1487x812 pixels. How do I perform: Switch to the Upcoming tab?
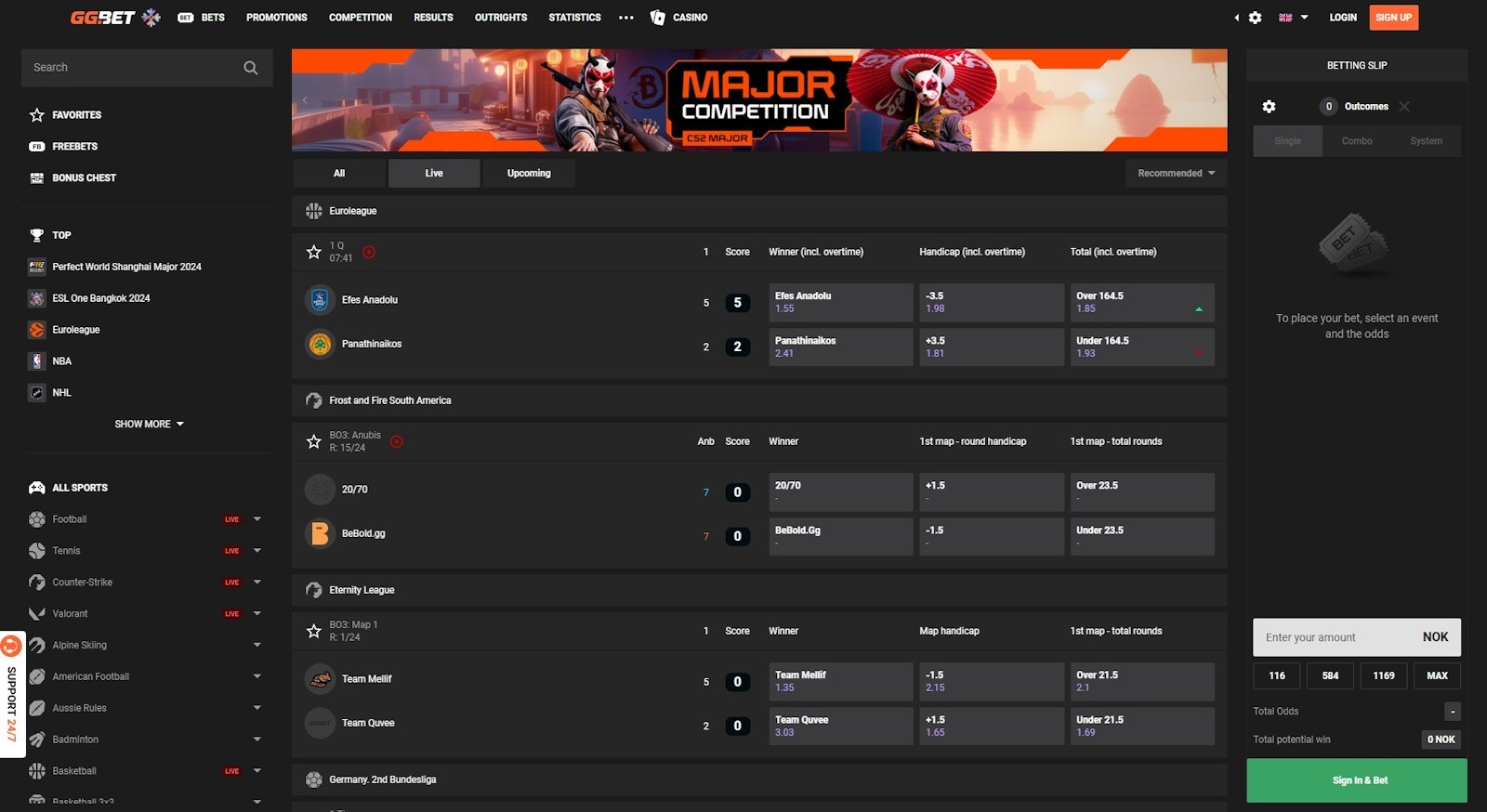click(529, 174)
